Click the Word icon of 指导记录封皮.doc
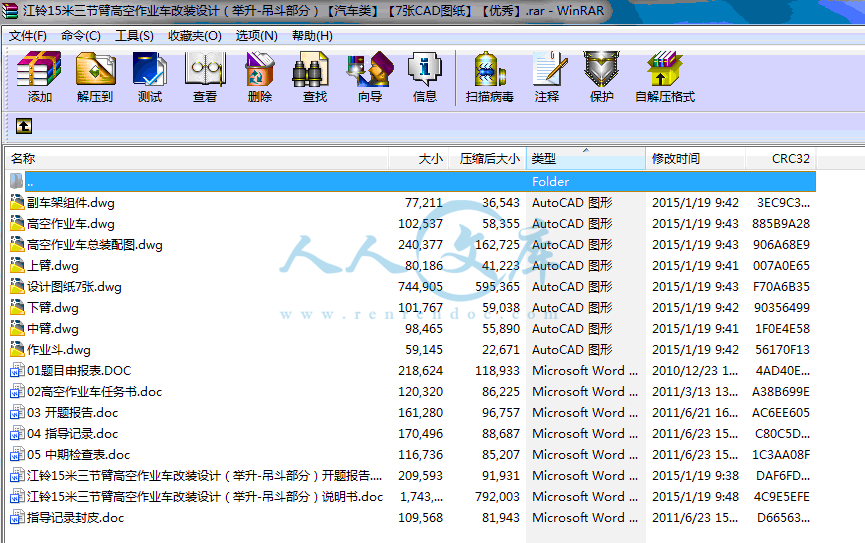The height and width of the screenshot is (543, 865). point(17,517)
